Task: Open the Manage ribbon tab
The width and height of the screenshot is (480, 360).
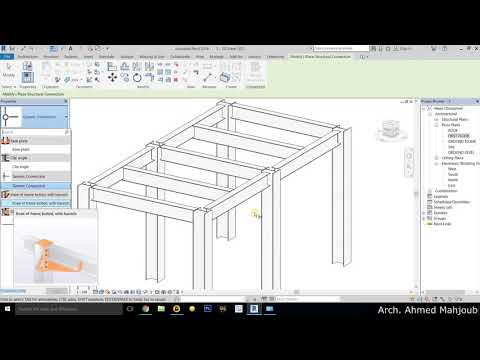Action: (217, 57)
